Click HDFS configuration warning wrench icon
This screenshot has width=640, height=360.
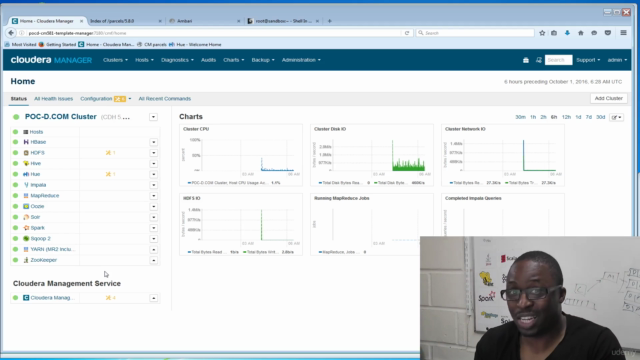[108, 153]
